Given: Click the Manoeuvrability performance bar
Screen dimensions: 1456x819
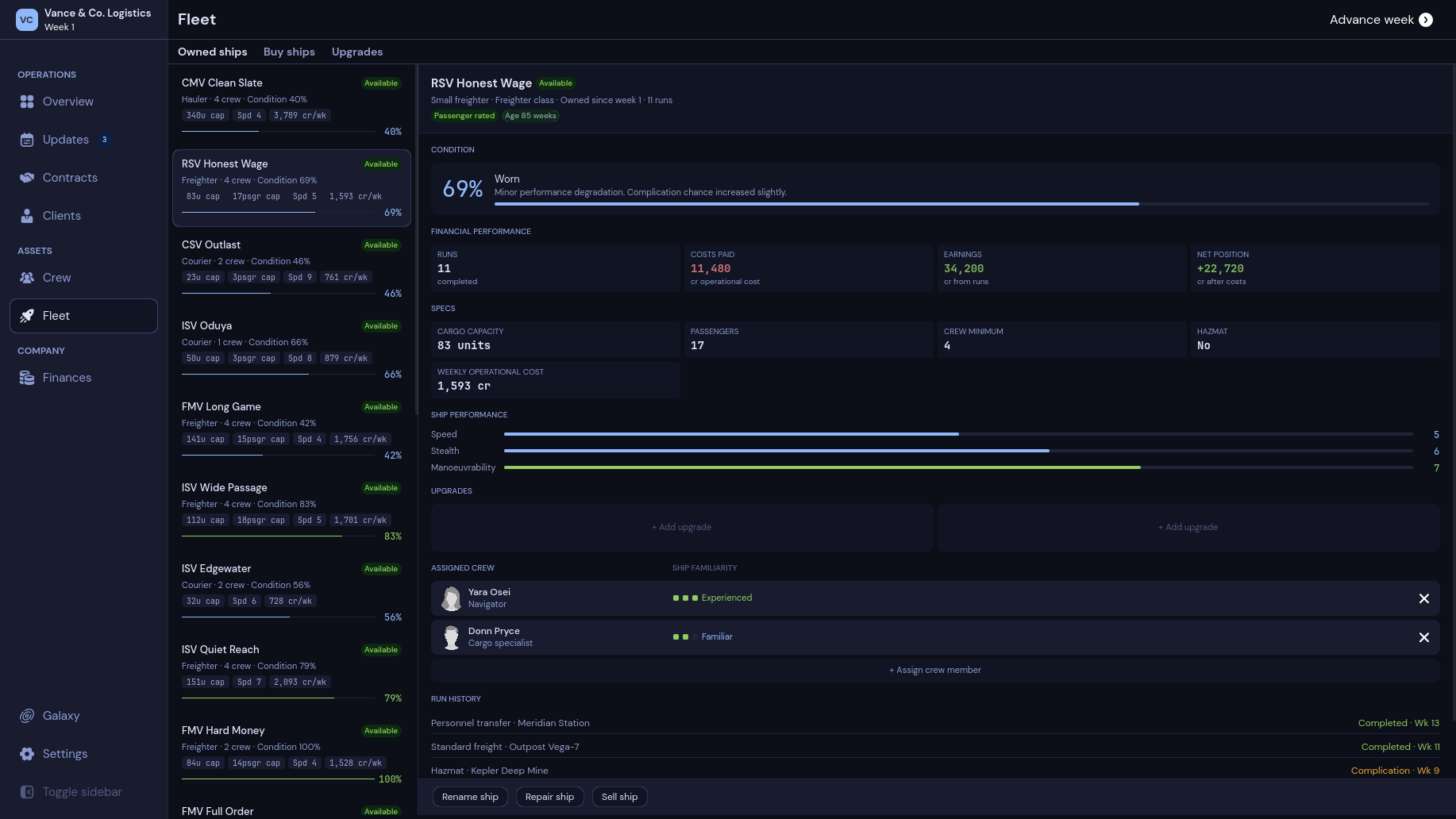Looking at the screenshot, I should (958, 467).
